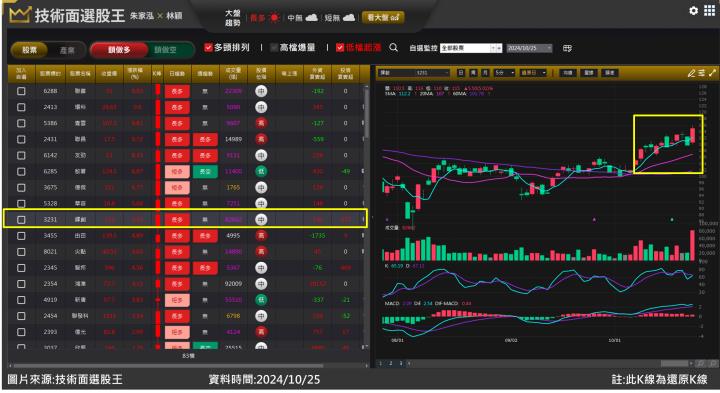Switch to the 股票 tab
This screenshot has height=393, width=720.
point(29,50)
